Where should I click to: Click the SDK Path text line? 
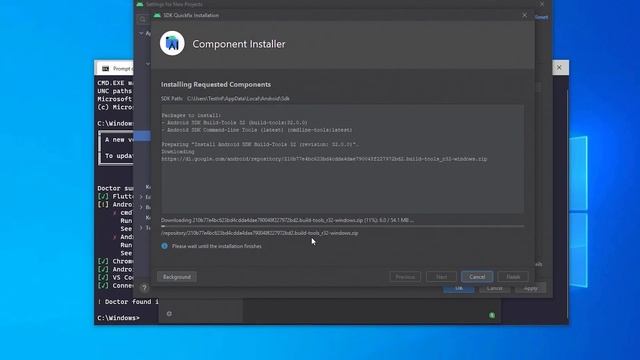click(225, 99)
